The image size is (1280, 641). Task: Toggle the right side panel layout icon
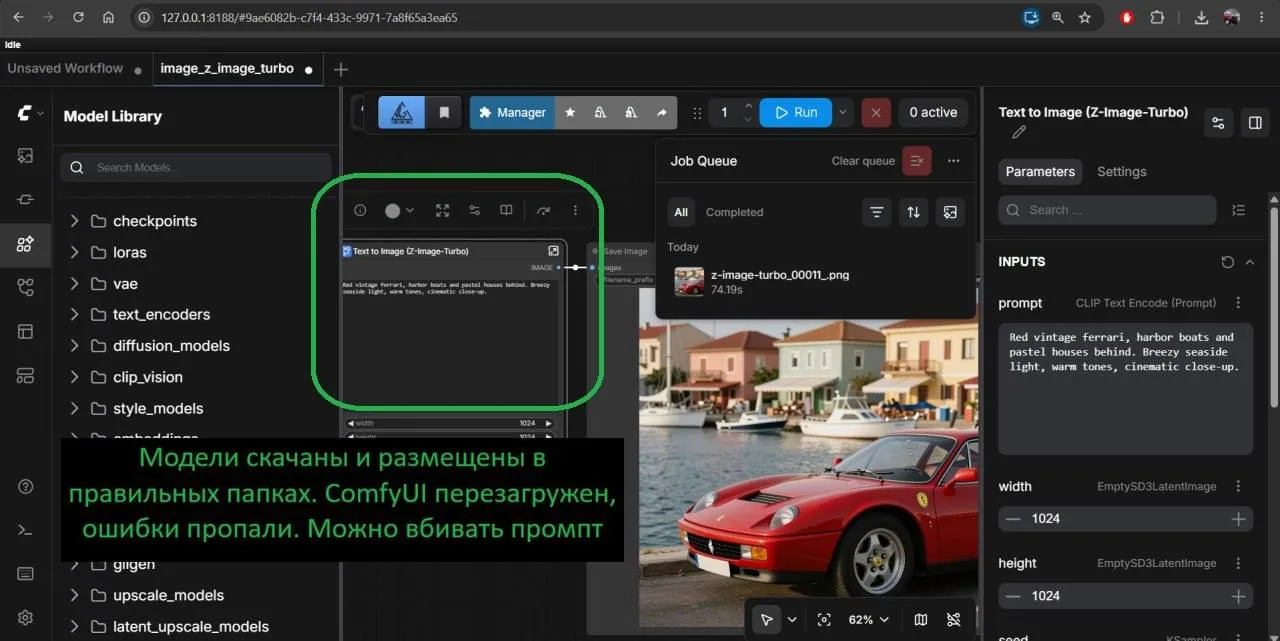pos(1254,122)
